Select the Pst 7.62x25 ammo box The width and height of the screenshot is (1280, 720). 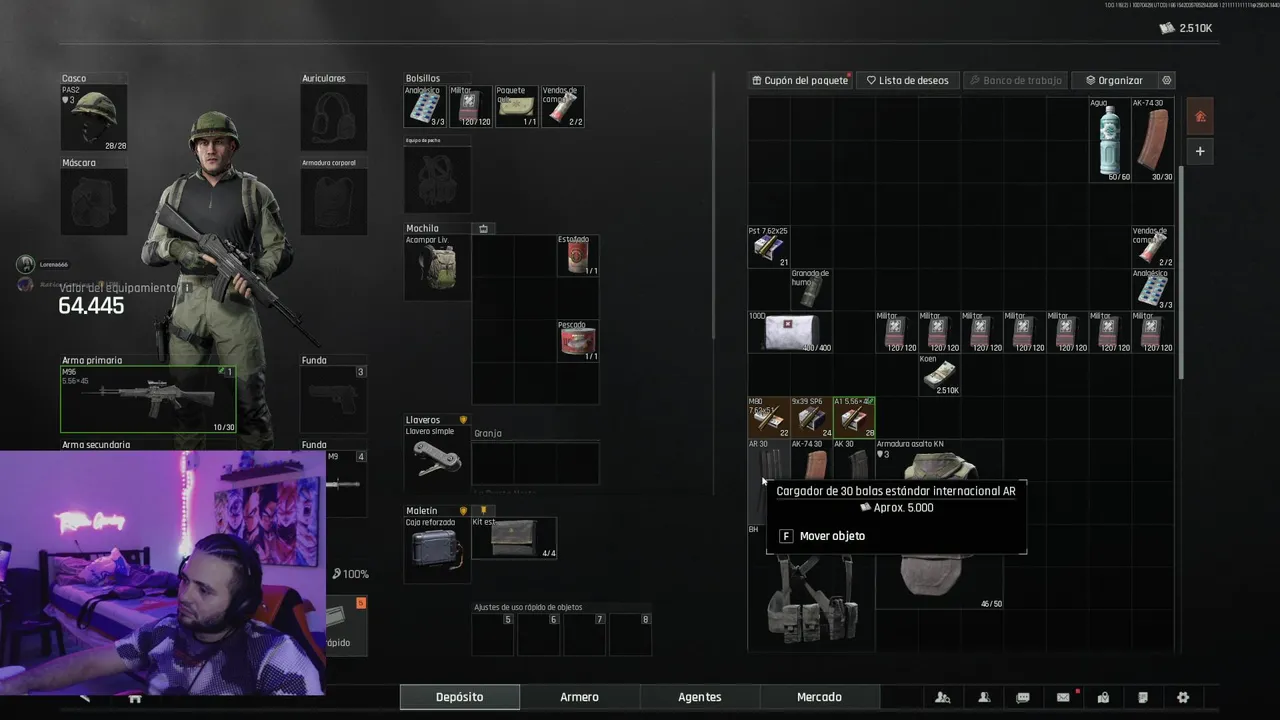point(769,246)
